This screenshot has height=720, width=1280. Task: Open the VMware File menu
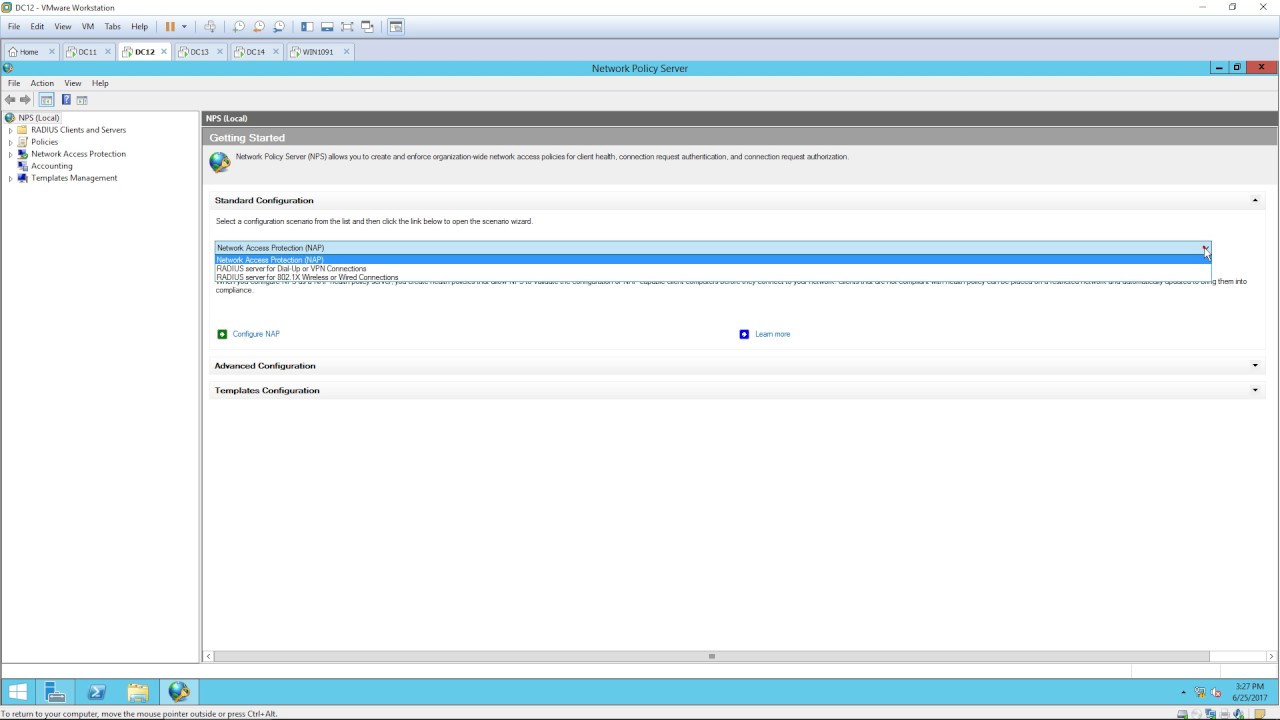14,27
